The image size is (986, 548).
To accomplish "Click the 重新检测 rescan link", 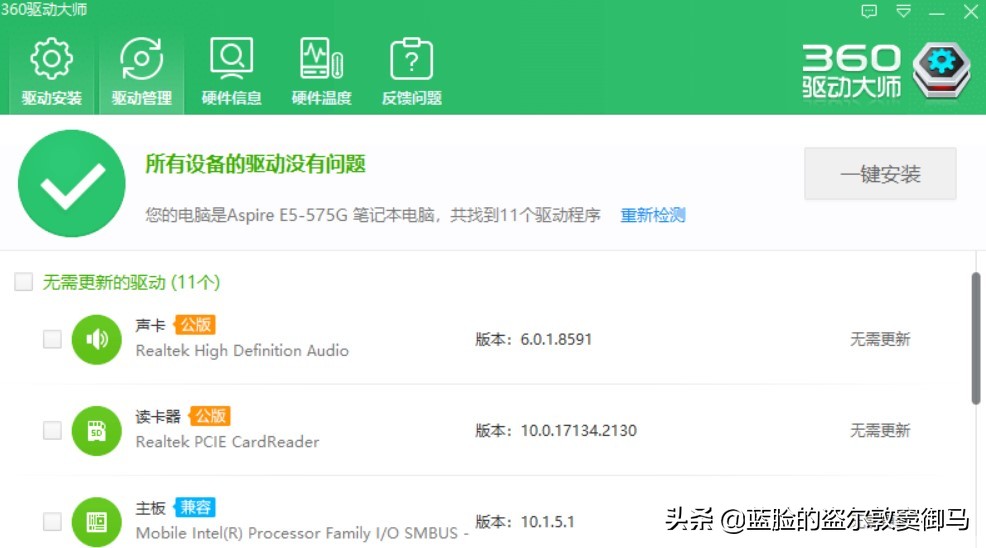I will click(x=653, y=215).
